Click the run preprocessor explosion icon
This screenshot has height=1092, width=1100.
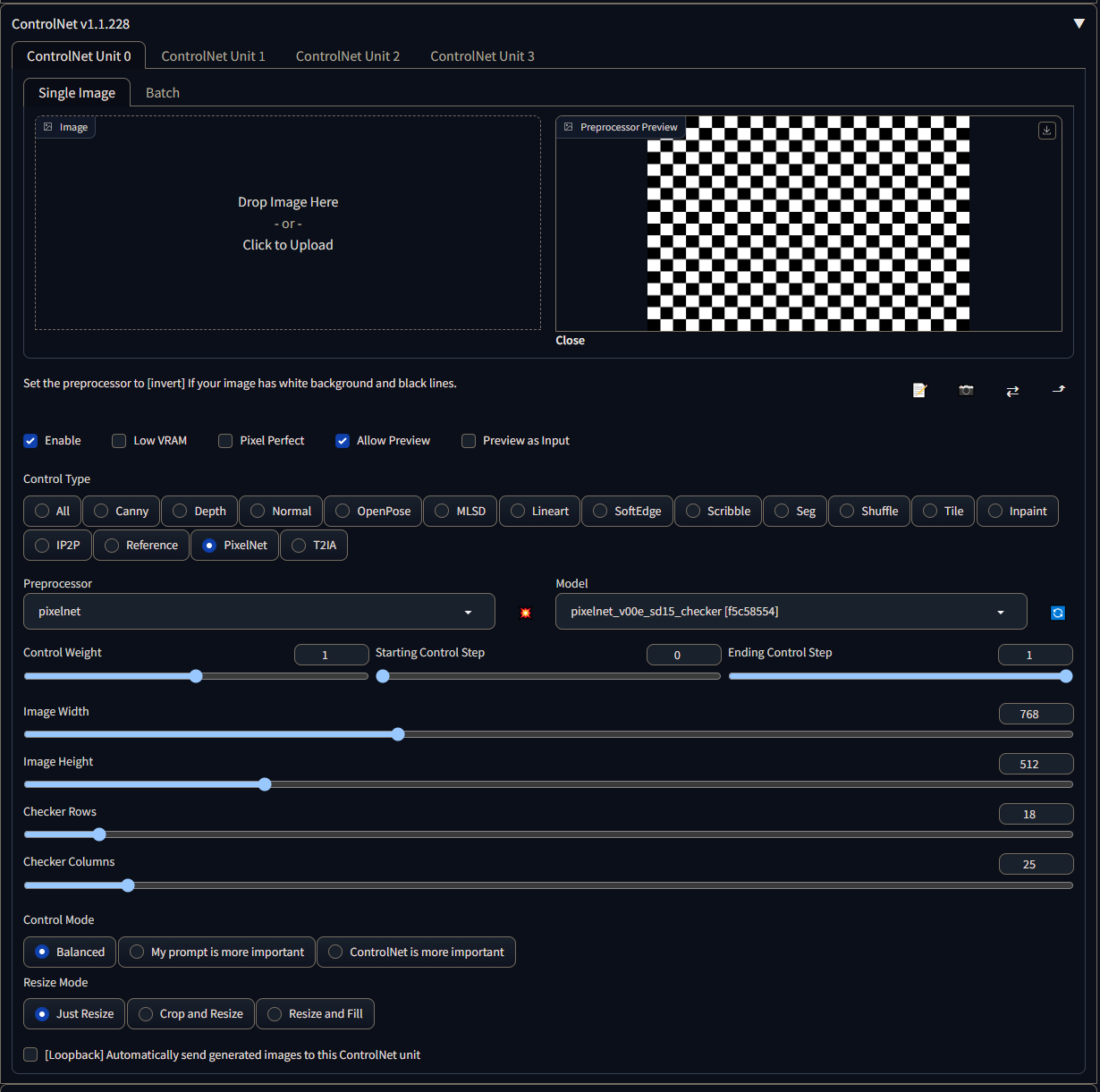[x=525, y=613]
